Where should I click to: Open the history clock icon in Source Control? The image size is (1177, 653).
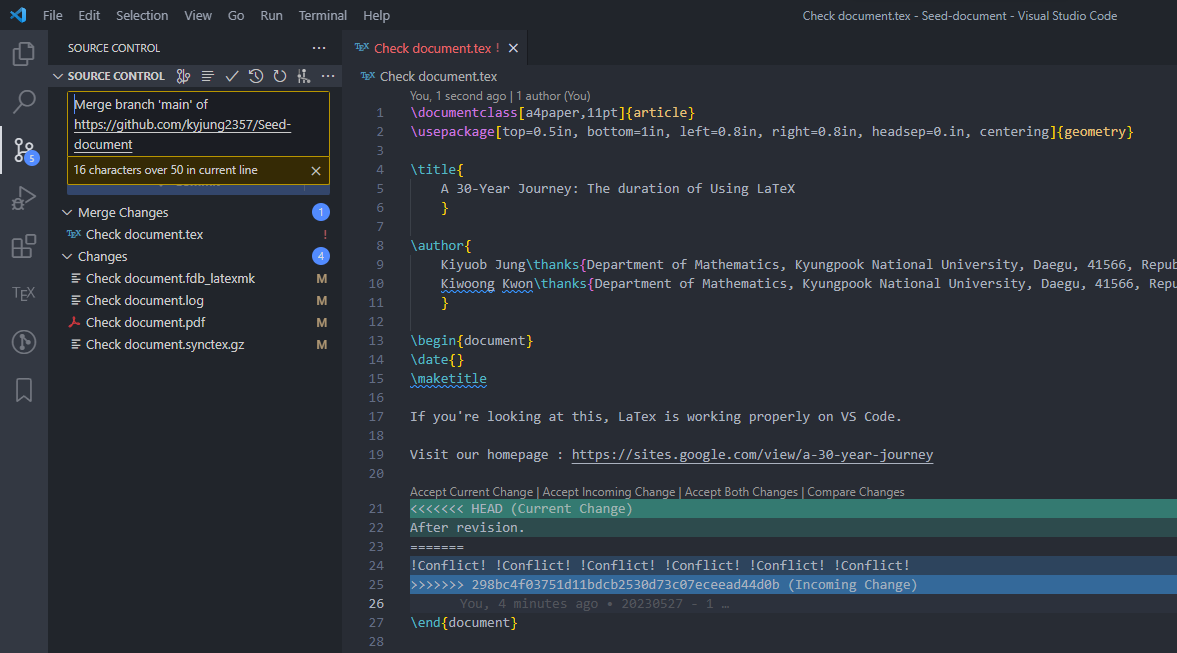pos(256,76)
